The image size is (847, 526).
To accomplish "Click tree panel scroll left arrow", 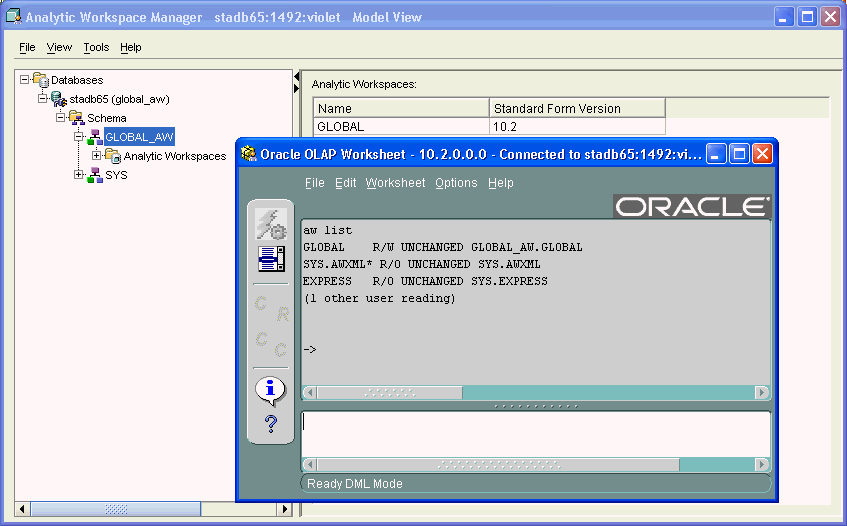I will (x=22, y=509).
